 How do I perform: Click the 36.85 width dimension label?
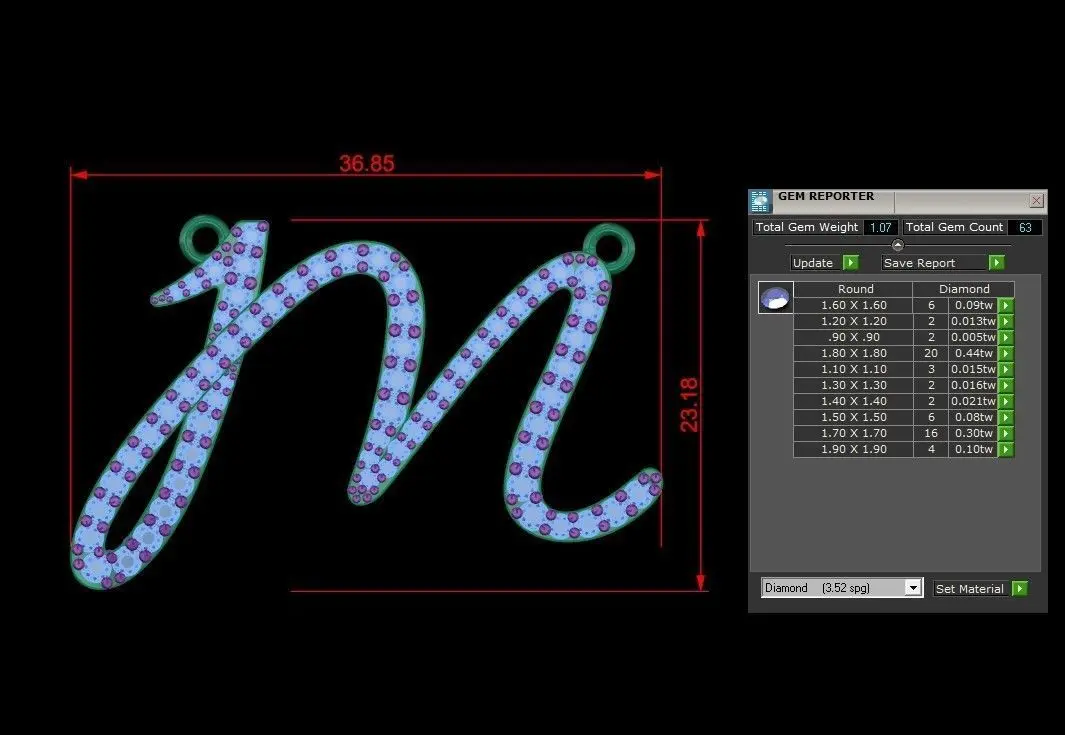(x=367, y=164)
